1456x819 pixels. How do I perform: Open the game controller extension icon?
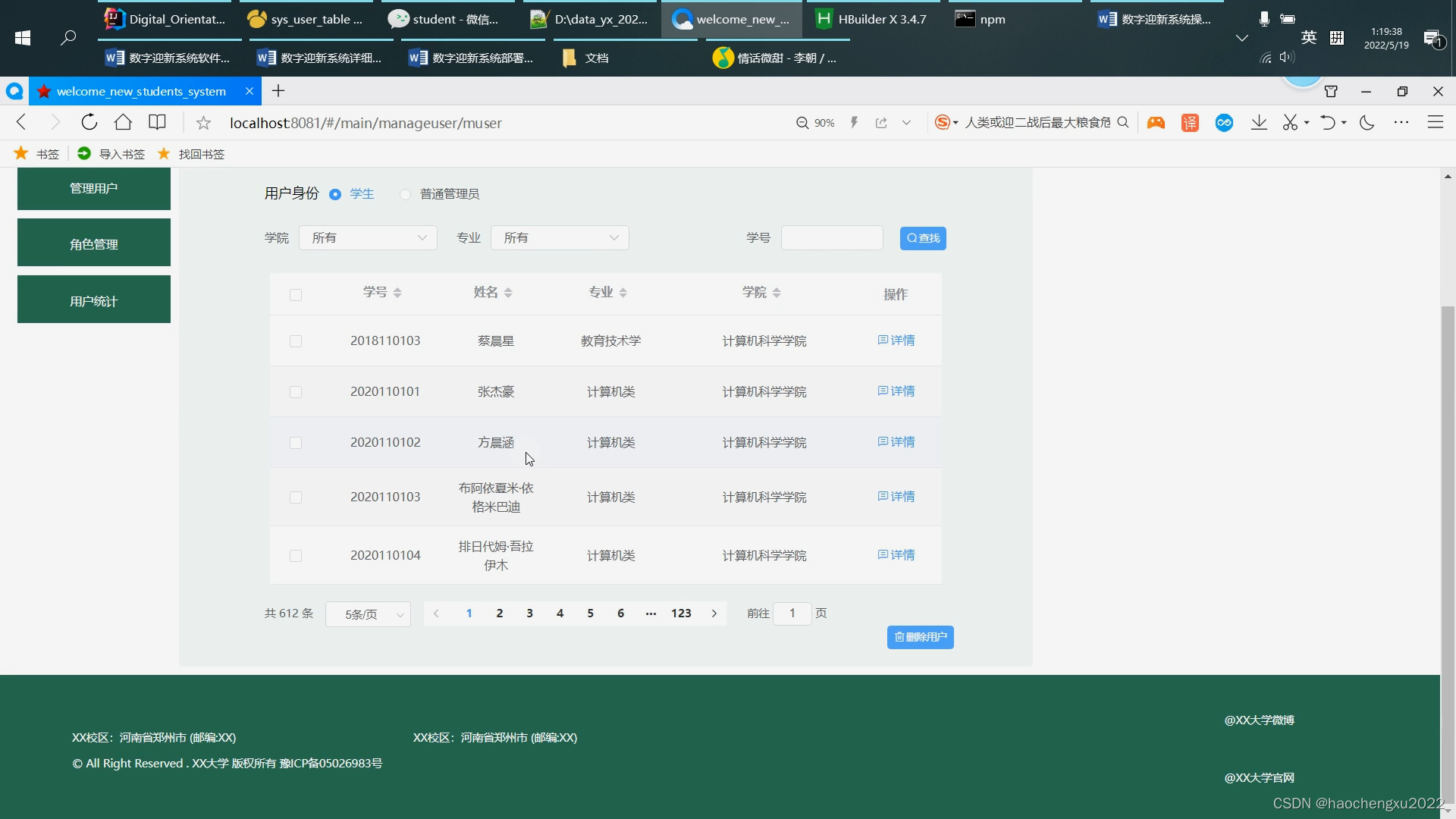coord(1156,123)
